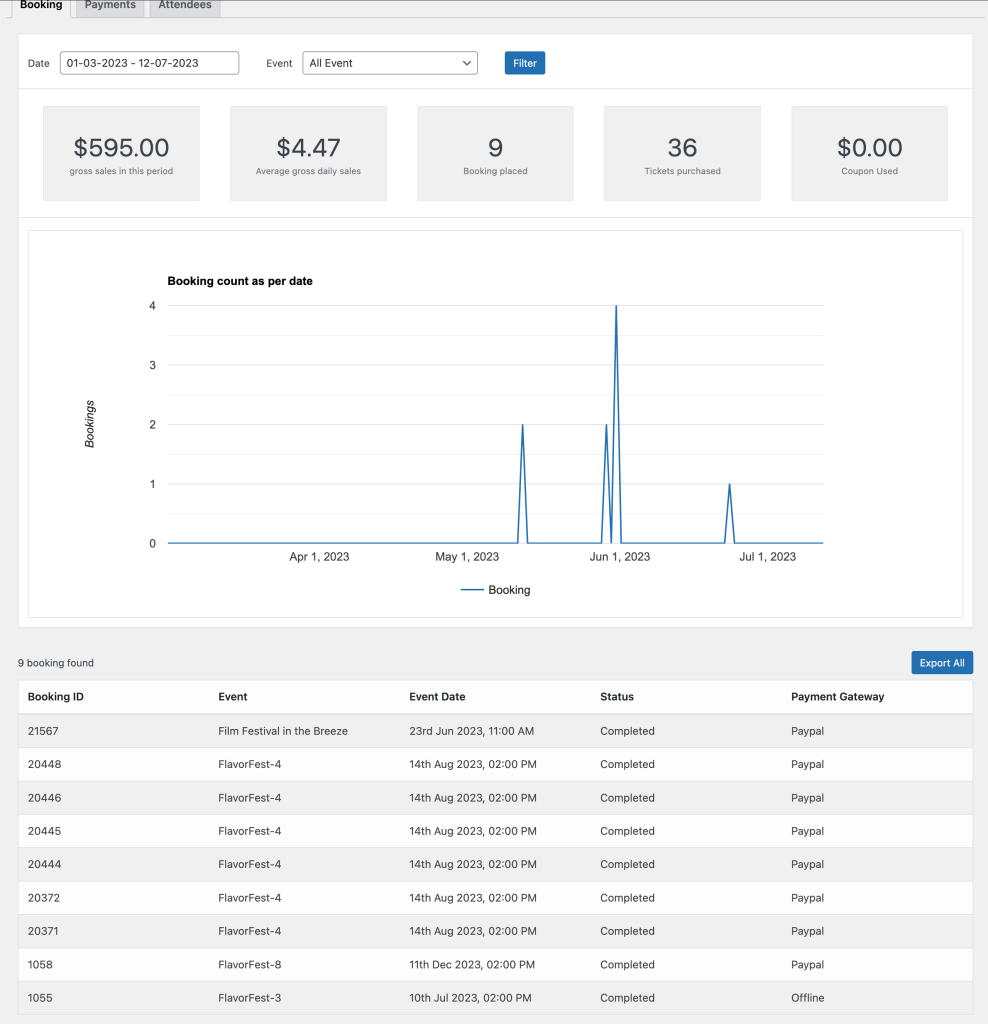This screenshot has width=988, height=1024.
Task: Select the Tickets purchased stat card
Action: 682,154
